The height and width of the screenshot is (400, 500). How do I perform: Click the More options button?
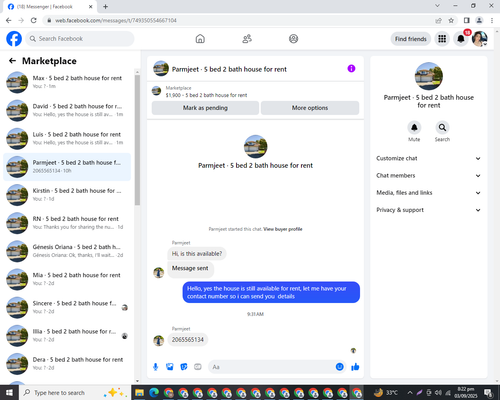coord(310,108)
